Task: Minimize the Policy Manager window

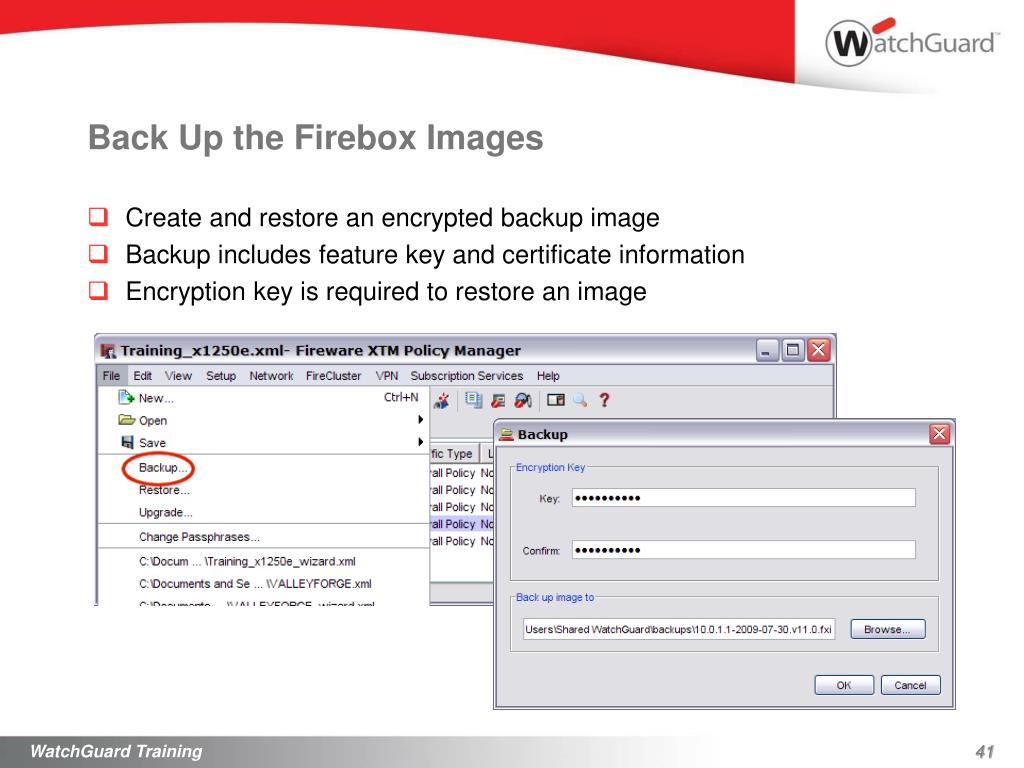Action: tap(767, 351)
